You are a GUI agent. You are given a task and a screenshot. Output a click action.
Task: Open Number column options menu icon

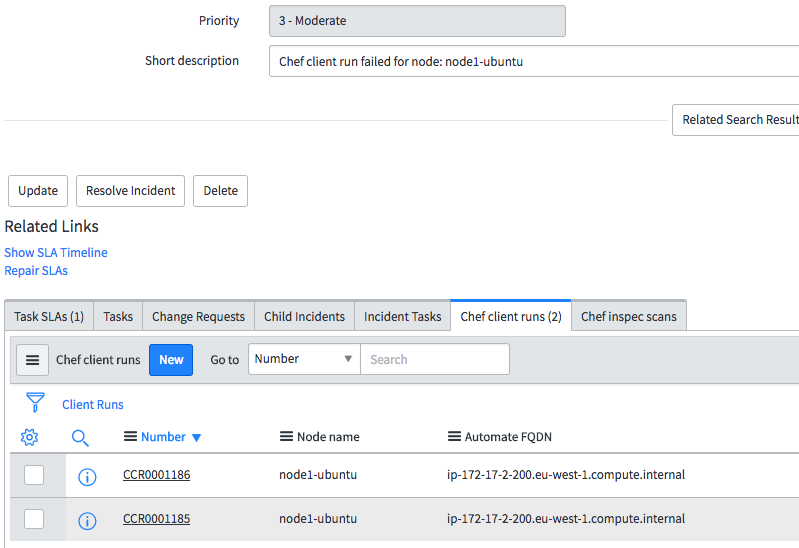click(130, 436)
